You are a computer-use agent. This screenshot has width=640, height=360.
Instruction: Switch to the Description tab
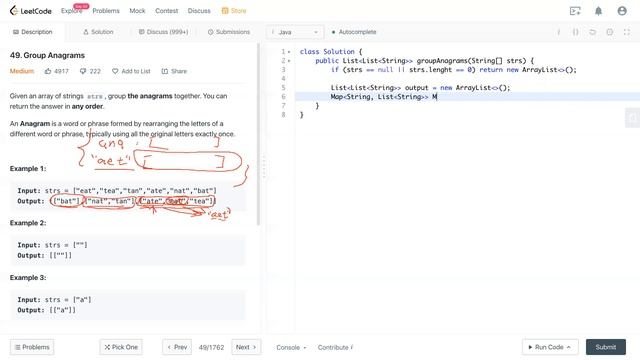click(x=33, y=32)
